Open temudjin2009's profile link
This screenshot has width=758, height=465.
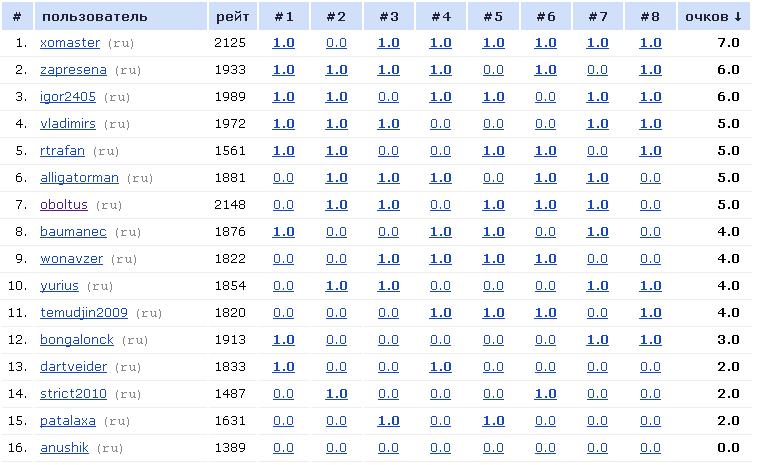click(84, 313)
